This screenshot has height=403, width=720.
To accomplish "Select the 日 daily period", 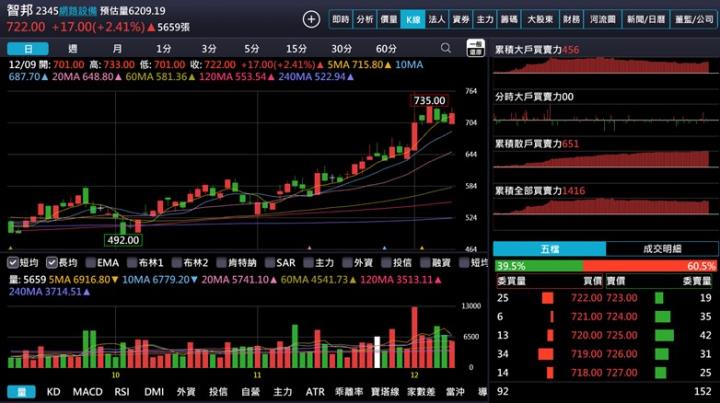I will 28,49.
